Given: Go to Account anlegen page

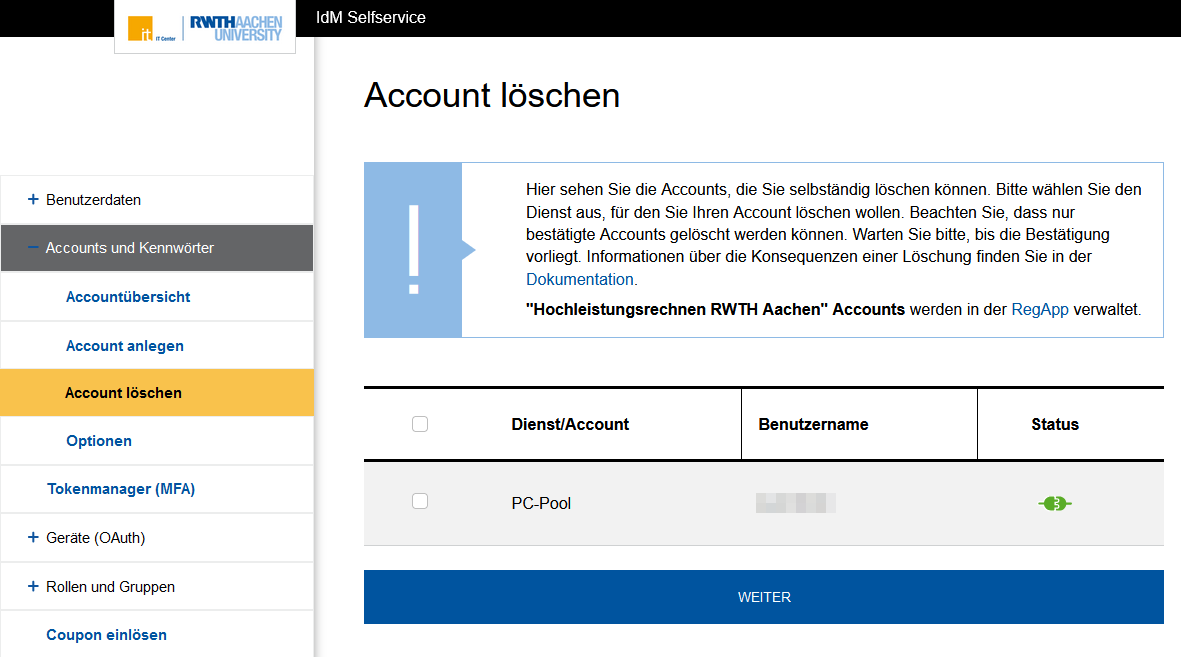Looking at the screenshot, I should [125, 346].
